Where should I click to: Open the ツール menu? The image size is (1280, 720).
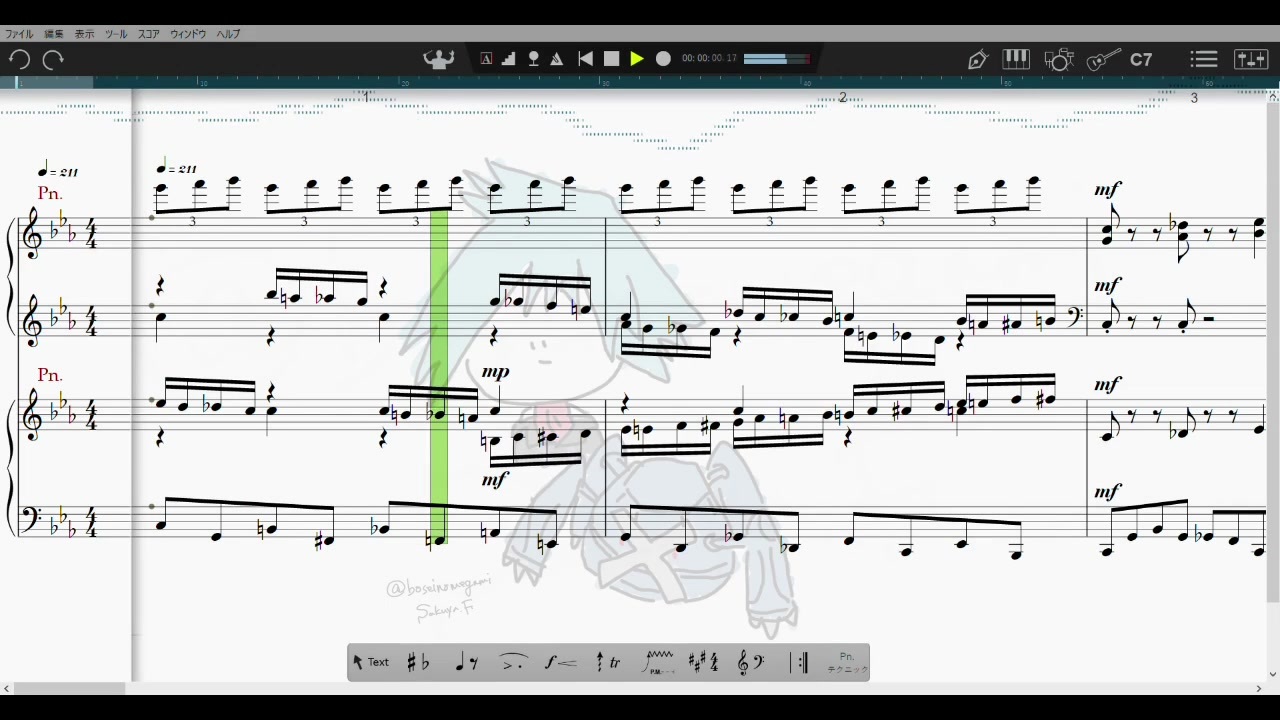coord(116,34)
